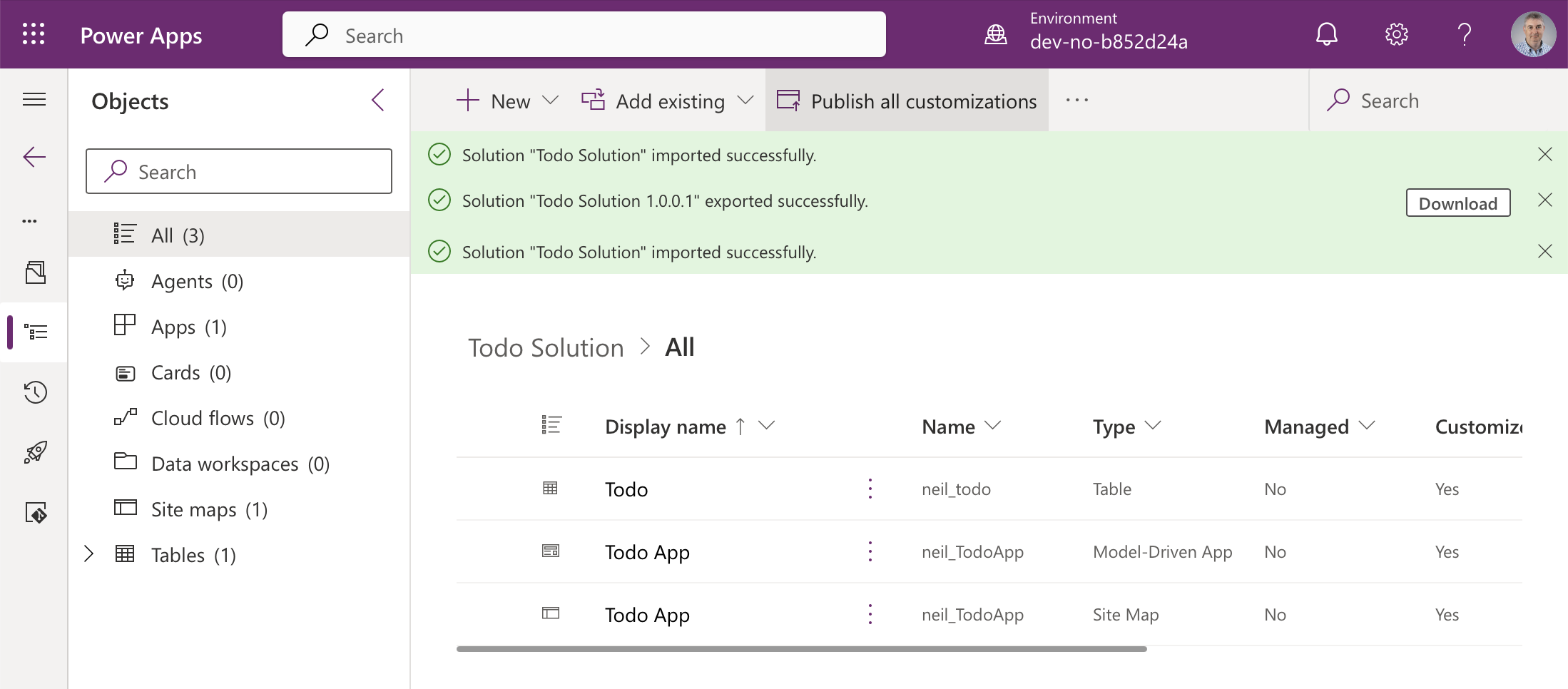Open row options for Todo App Model-Driven App
The width and height of the screenshot is (1568, 689).
click(x=870, y=551)
